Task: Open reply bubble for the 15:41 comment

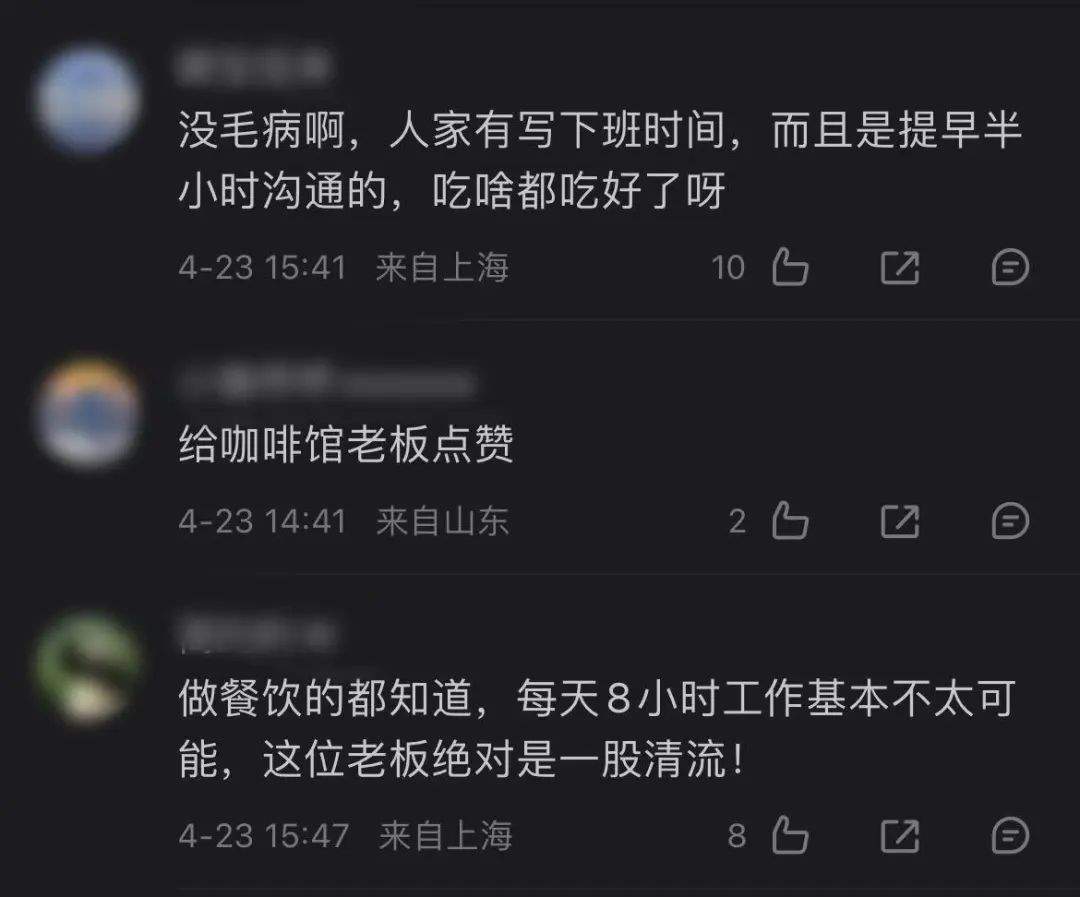Action: (1010, 267)
